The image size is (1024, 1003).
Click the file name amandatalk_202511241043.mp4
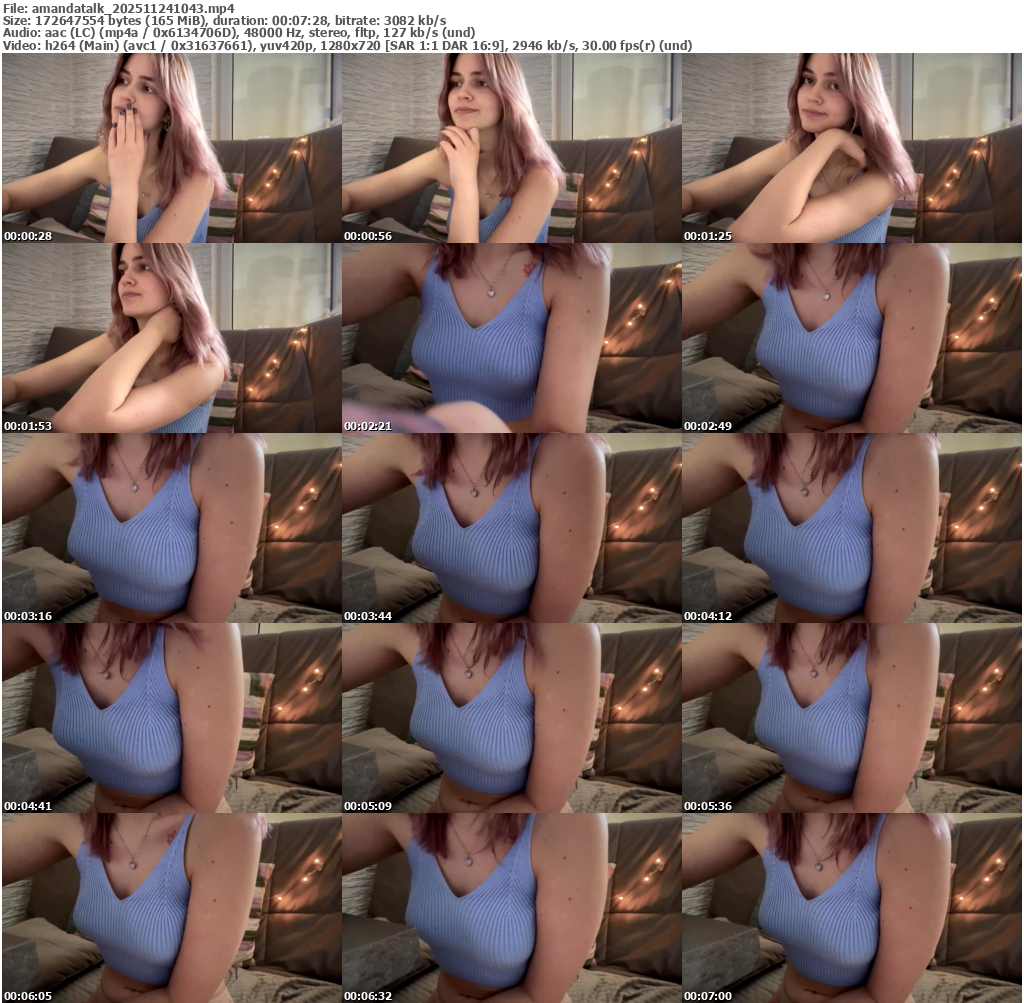click(x=133, y=8)
